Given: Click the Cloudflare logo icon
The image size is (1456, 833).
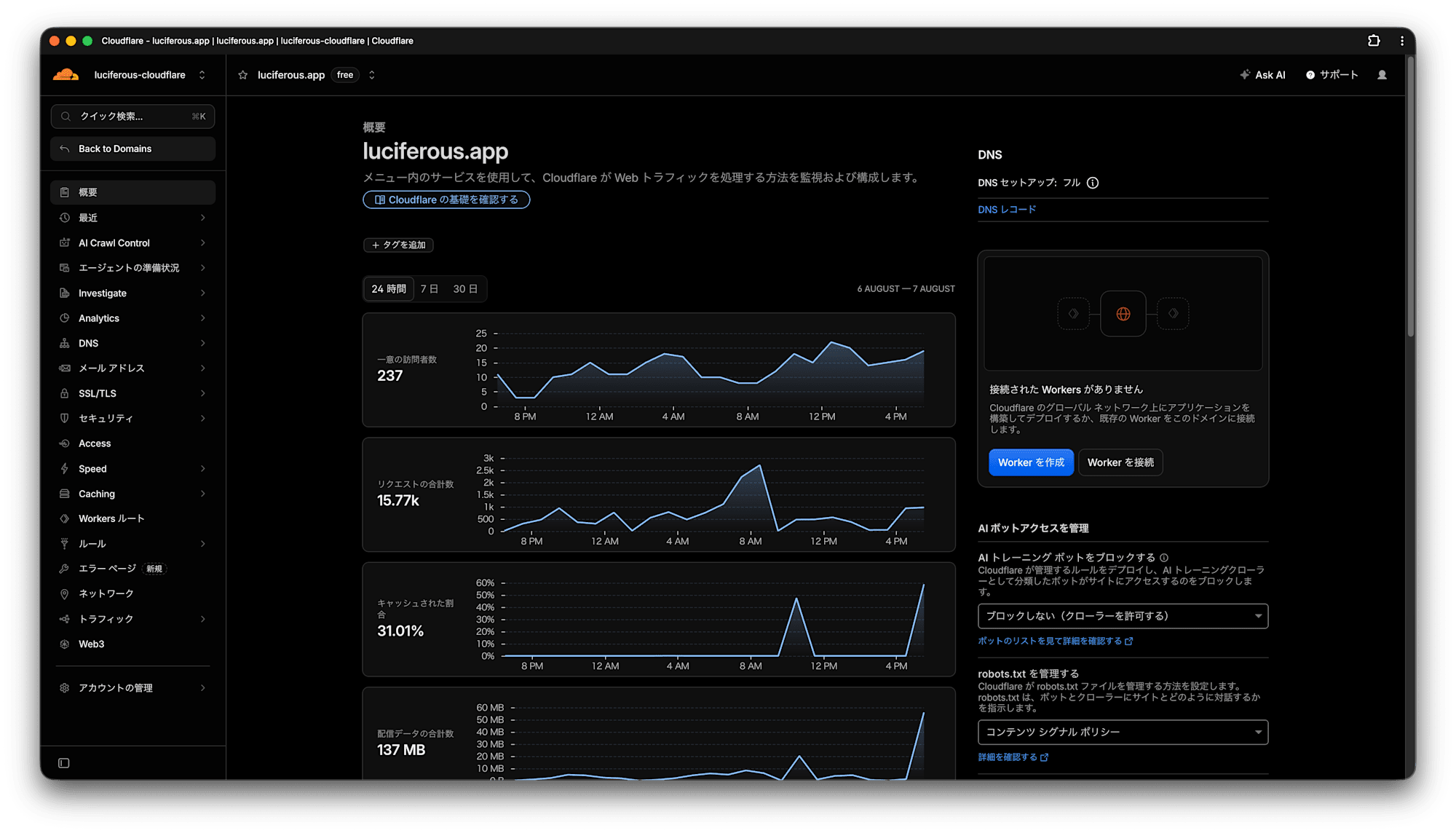Looking at the screenshot, I should [66, 74].
